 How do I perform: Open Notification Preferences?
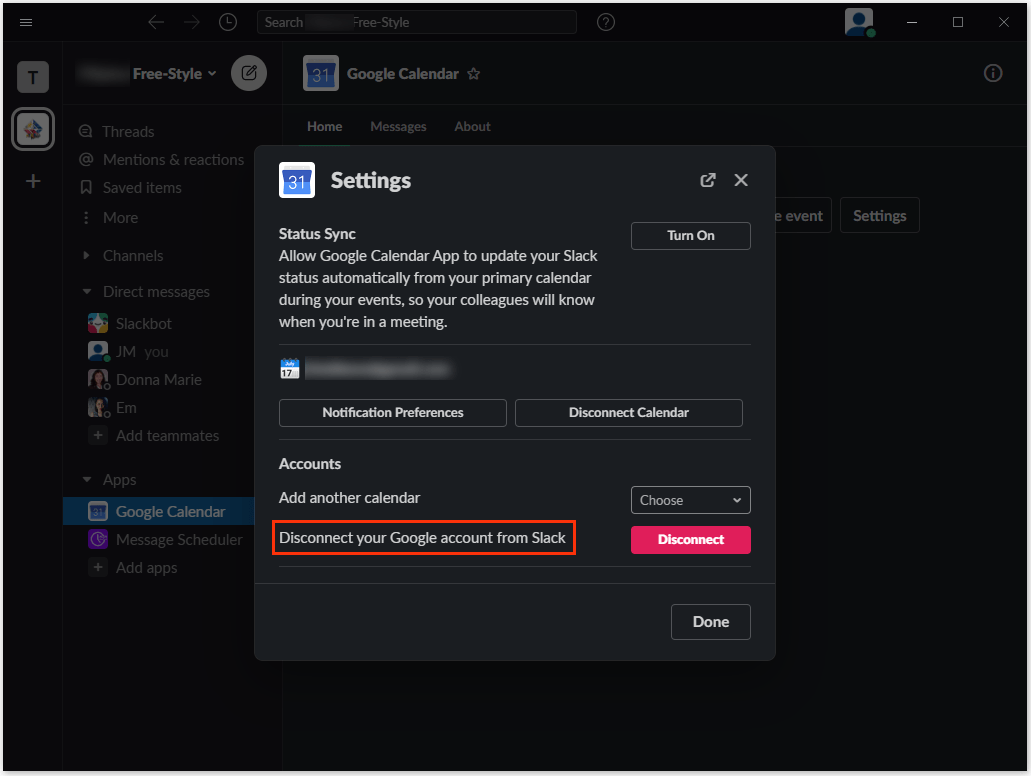(x=393, y=412)
